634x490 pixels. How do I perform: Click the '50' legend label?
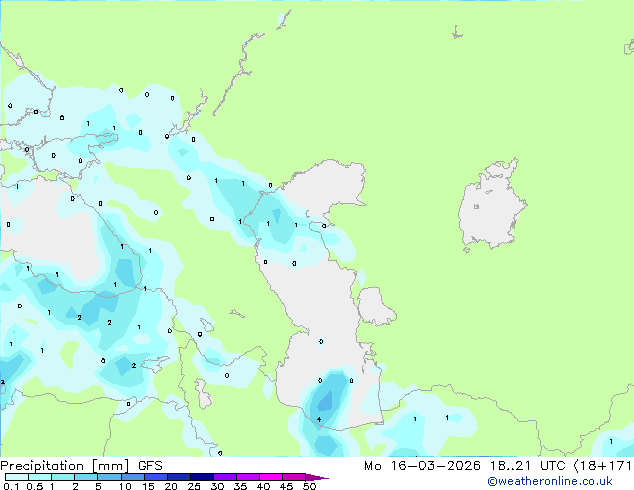[309, 486]
